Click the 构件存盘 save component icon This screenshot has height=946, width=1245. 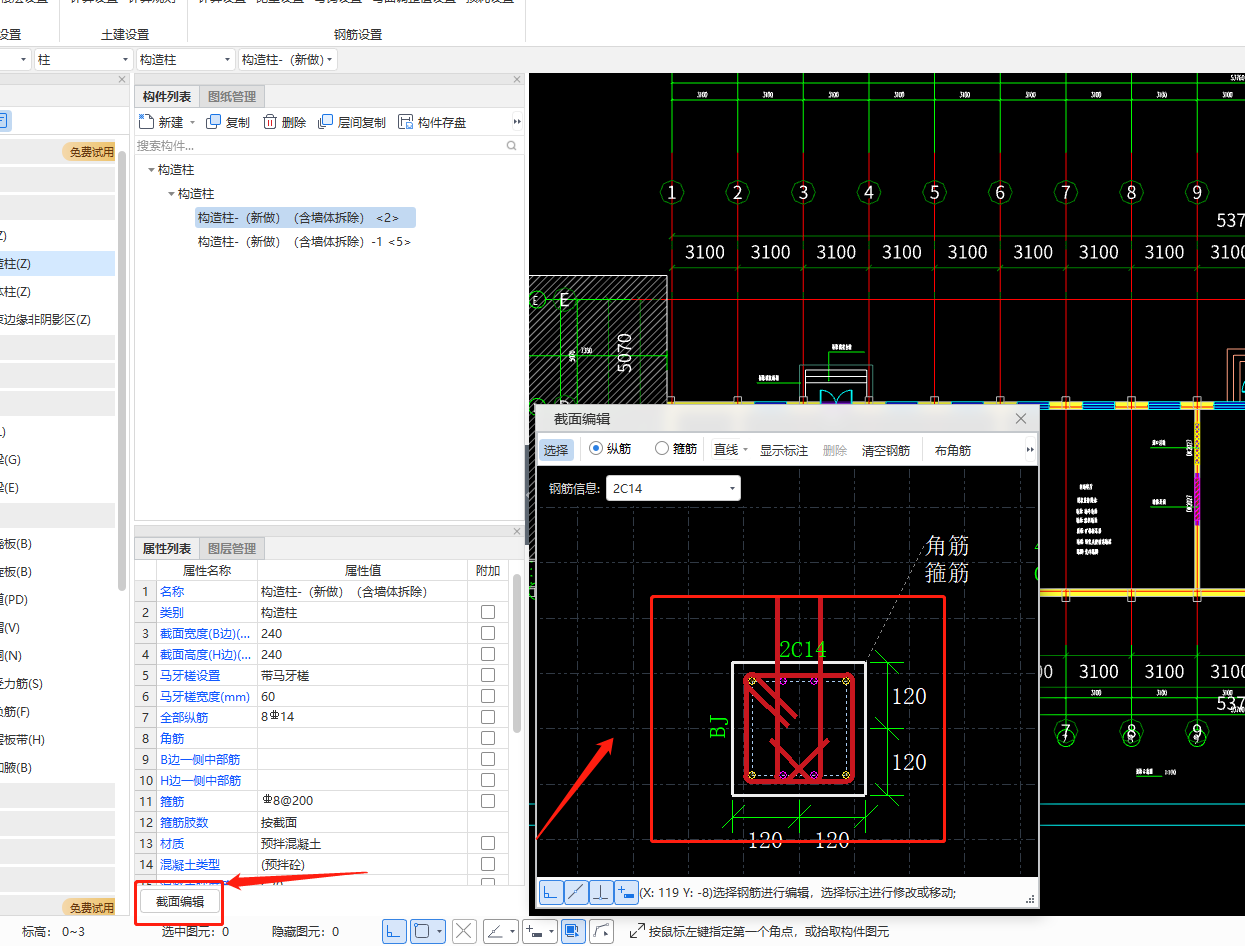tap(406, 122)
